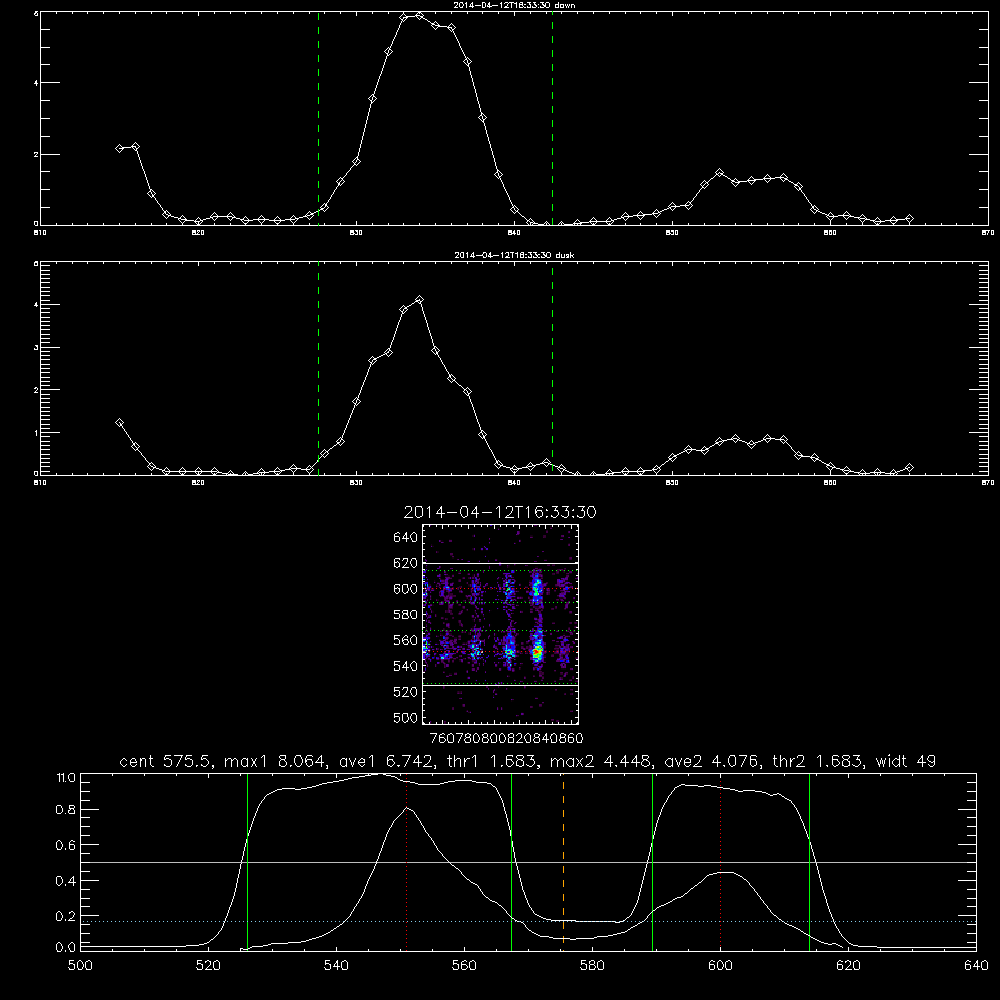Image resolution: width=1000 pixels, height=1000 pixels.
Task: Click the left green dashed line in dusk plot
Action: [x=318, y=369]
